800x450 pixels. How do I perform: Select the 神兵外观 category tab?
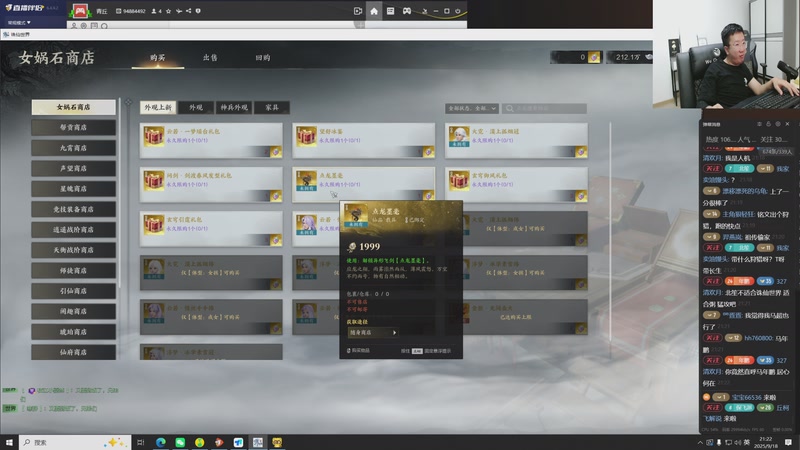click(x=234, y=108)
